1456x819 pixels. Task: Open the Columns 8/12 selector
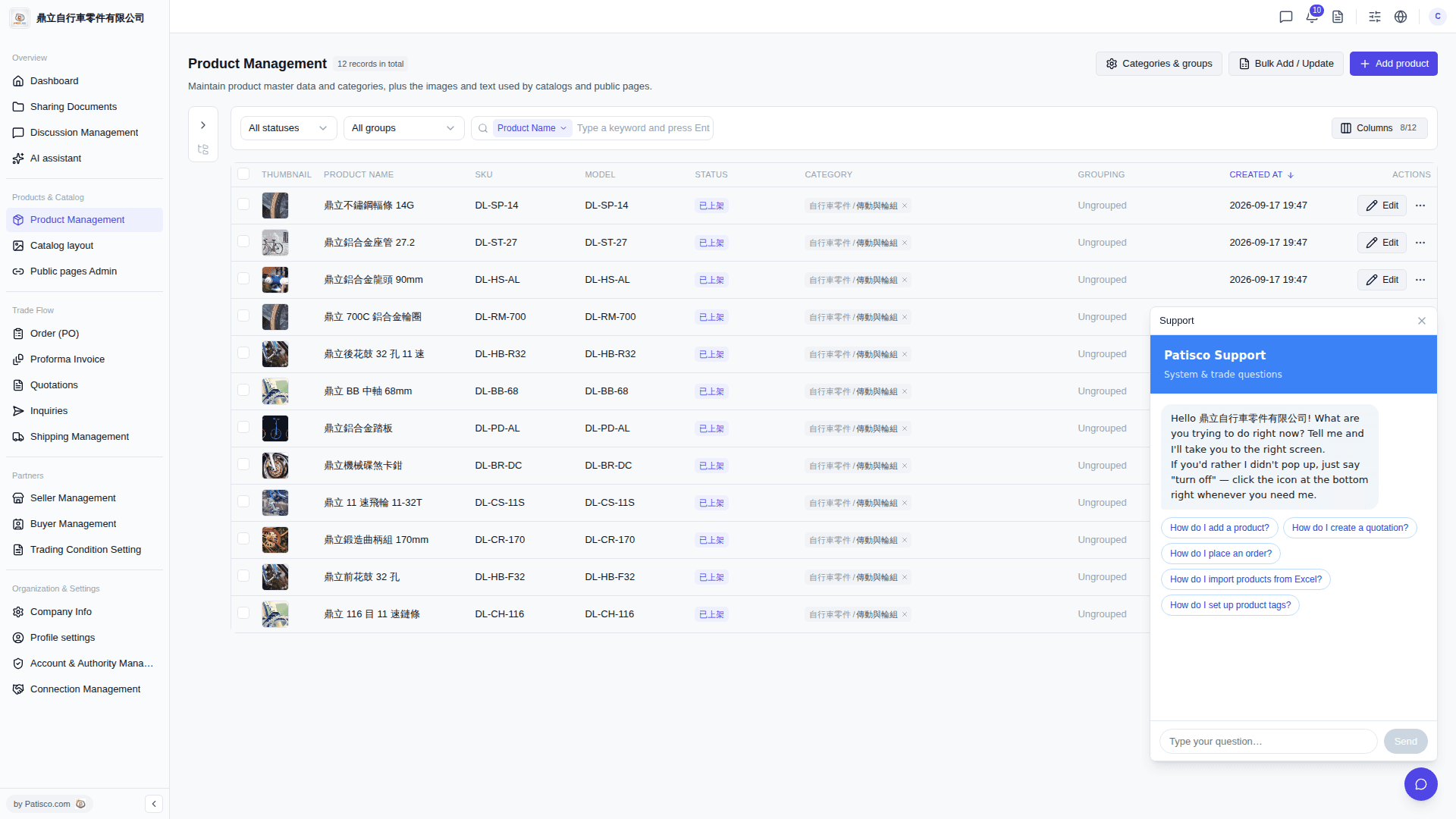click(1379, 128)
